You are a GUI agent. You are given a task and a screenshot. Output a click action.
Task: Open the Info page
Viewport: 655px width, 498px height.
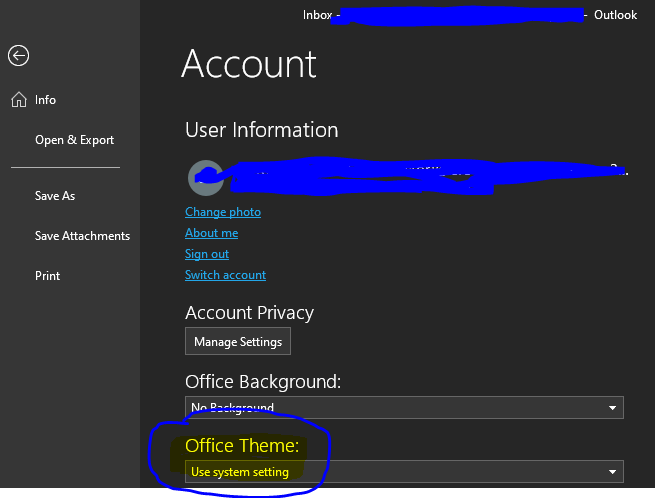click(x=45, y=100)
